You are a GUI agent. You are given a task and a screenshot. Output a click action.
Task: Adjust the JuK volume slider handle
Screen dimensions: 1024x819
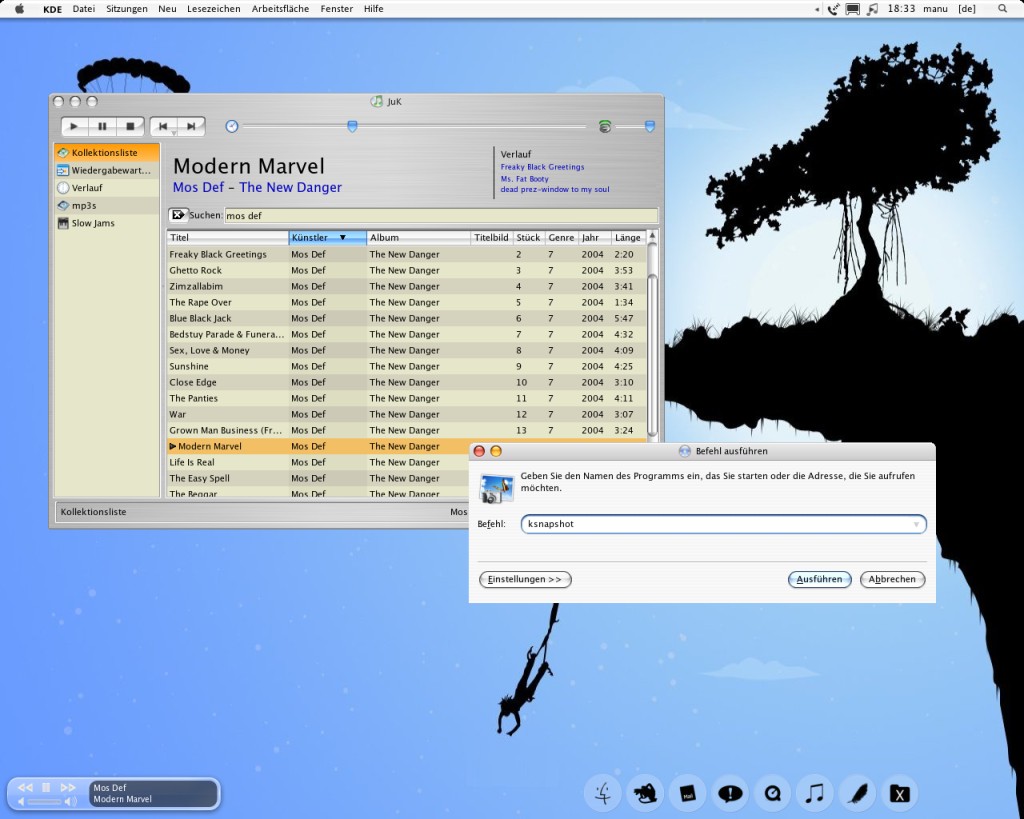click(x=650, y=126)
